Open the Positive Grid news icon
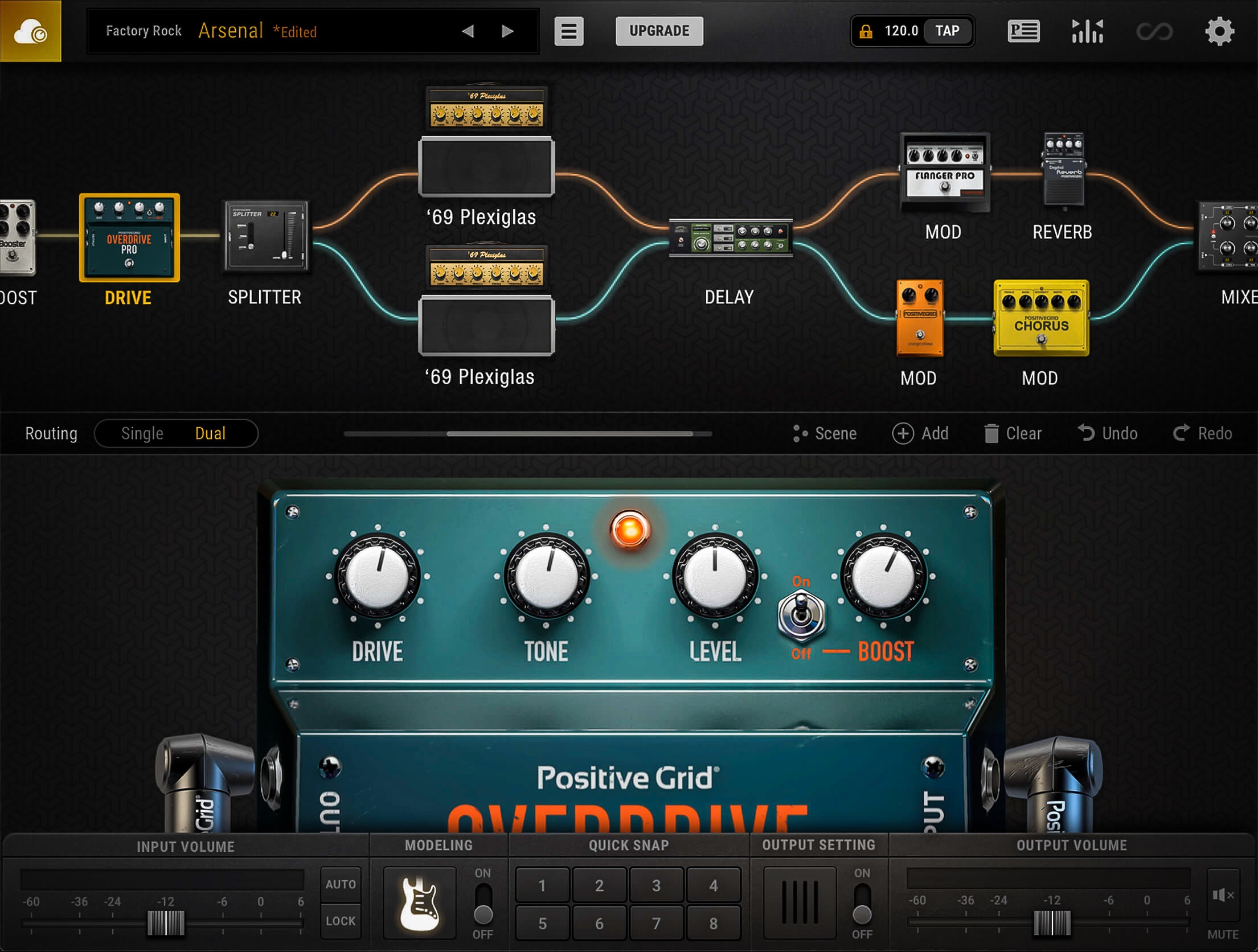The height and width of the screenshot is (952, 1258). (x=1023, y=31)
